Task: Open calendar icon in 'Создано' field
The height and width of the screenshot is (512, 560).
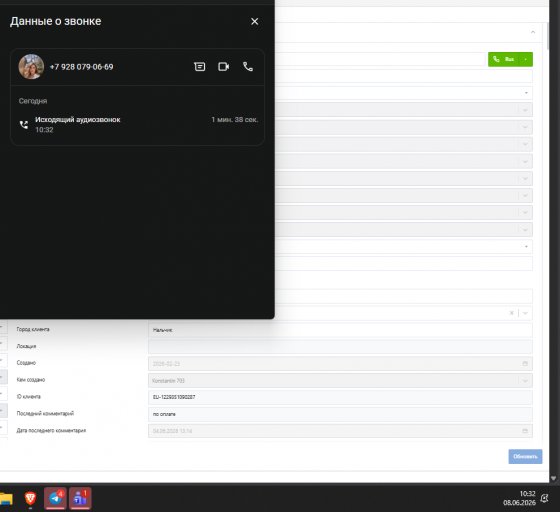Action: click(525, 363)
